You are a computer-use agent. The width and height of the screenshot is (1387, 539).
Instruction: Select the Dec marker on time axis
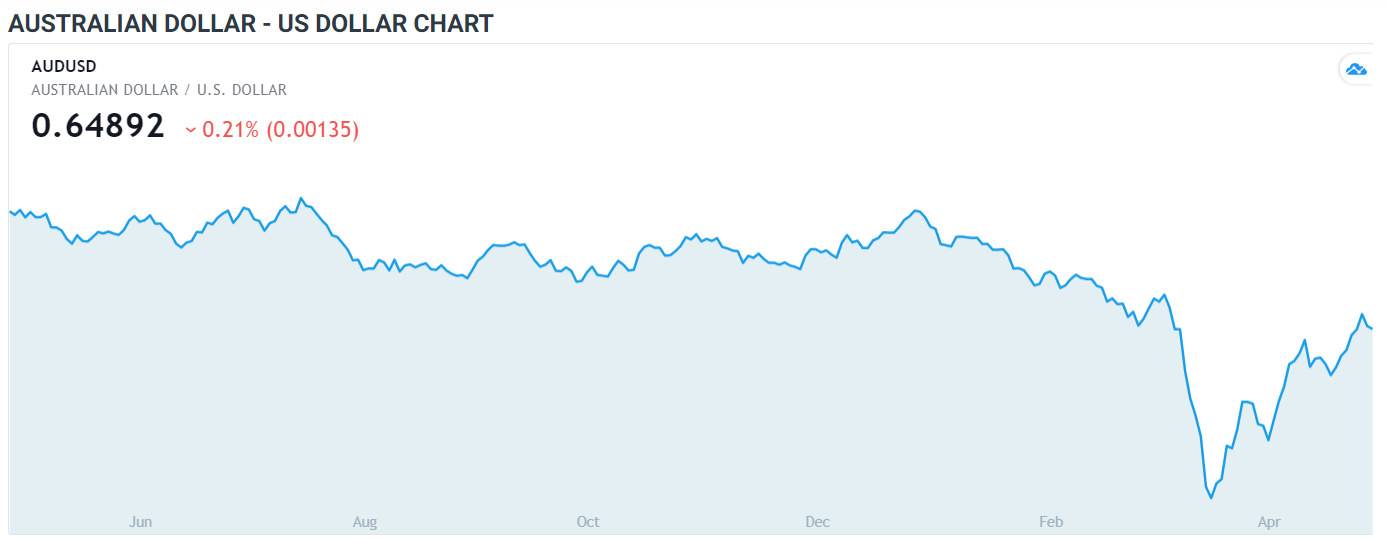click(x=818, y=522)
